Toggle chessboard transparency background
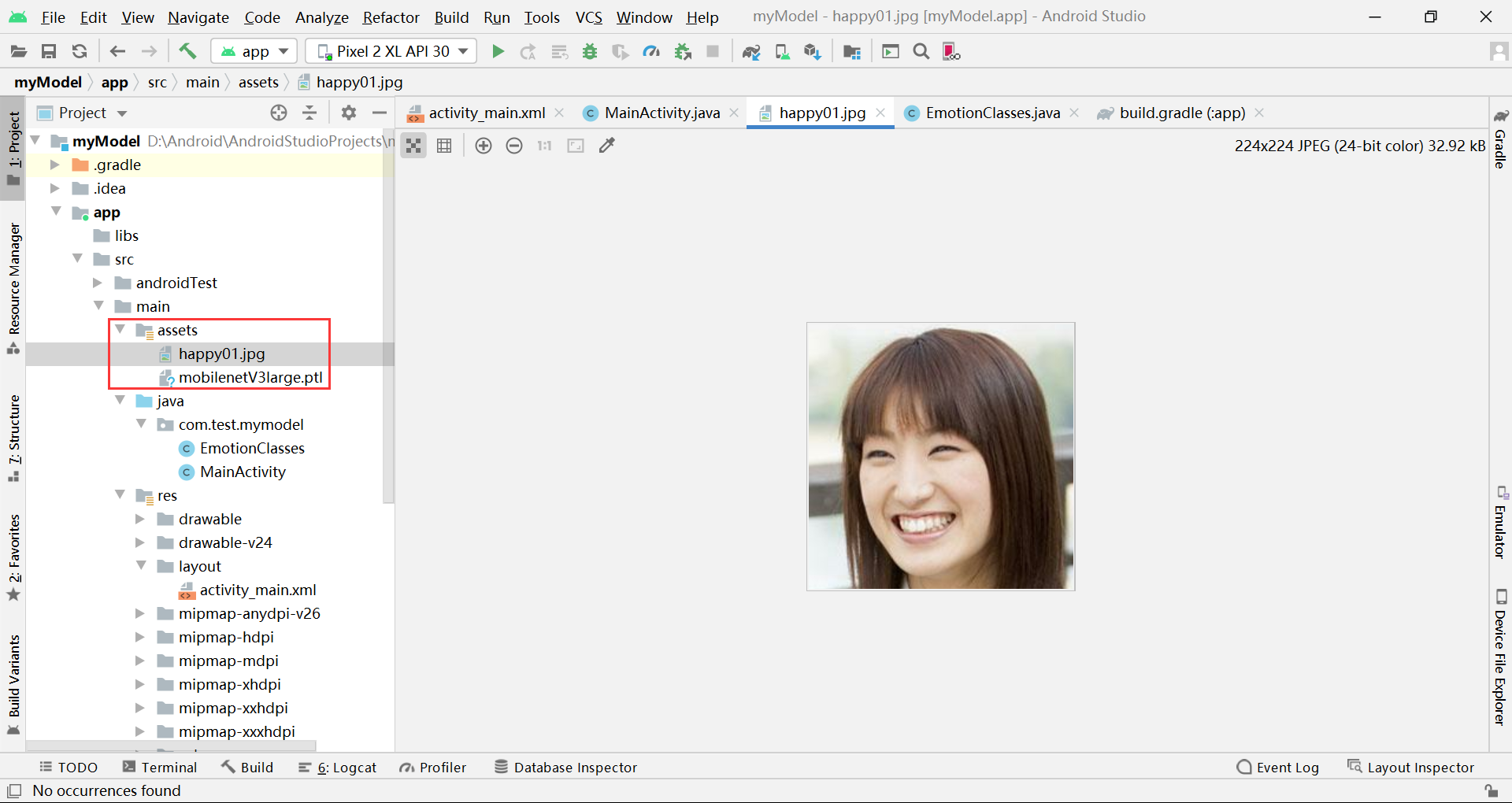 pyautogui.click(x=413, y=146)
